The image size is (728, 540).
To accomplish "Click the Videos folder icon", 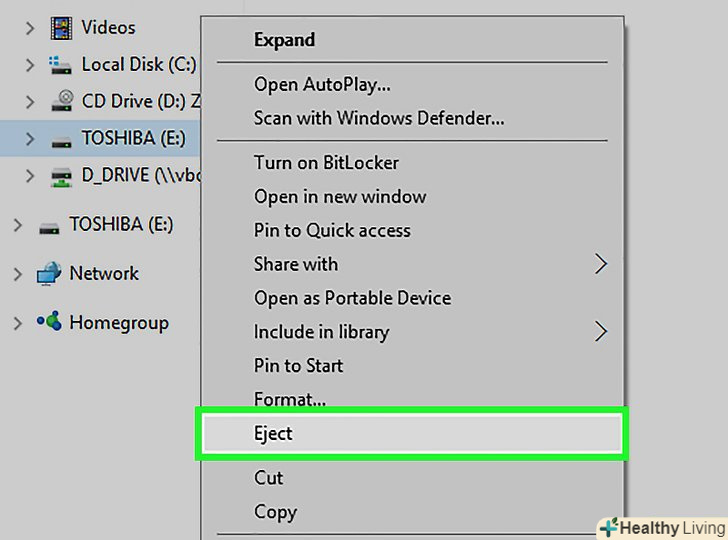I will pos(61,27).
